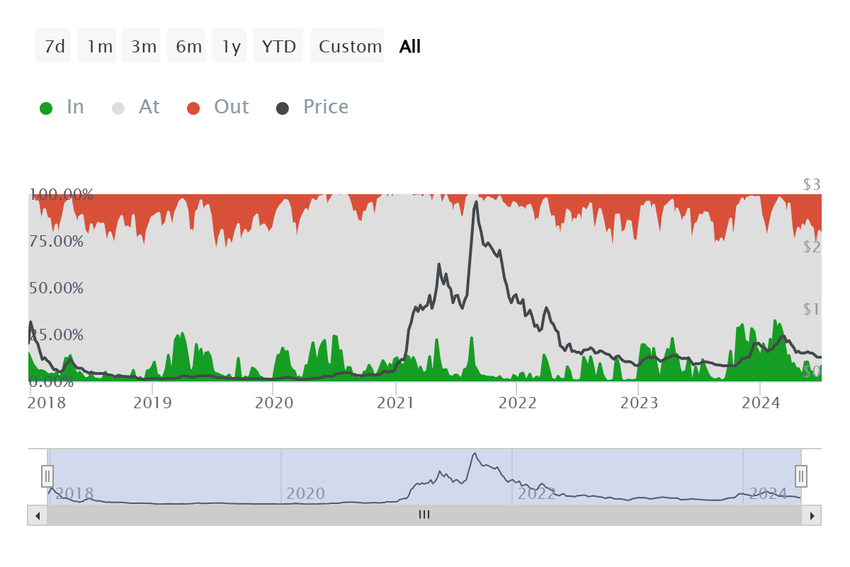Click the 75.00% y-axis label

click(x=56, y=241)
